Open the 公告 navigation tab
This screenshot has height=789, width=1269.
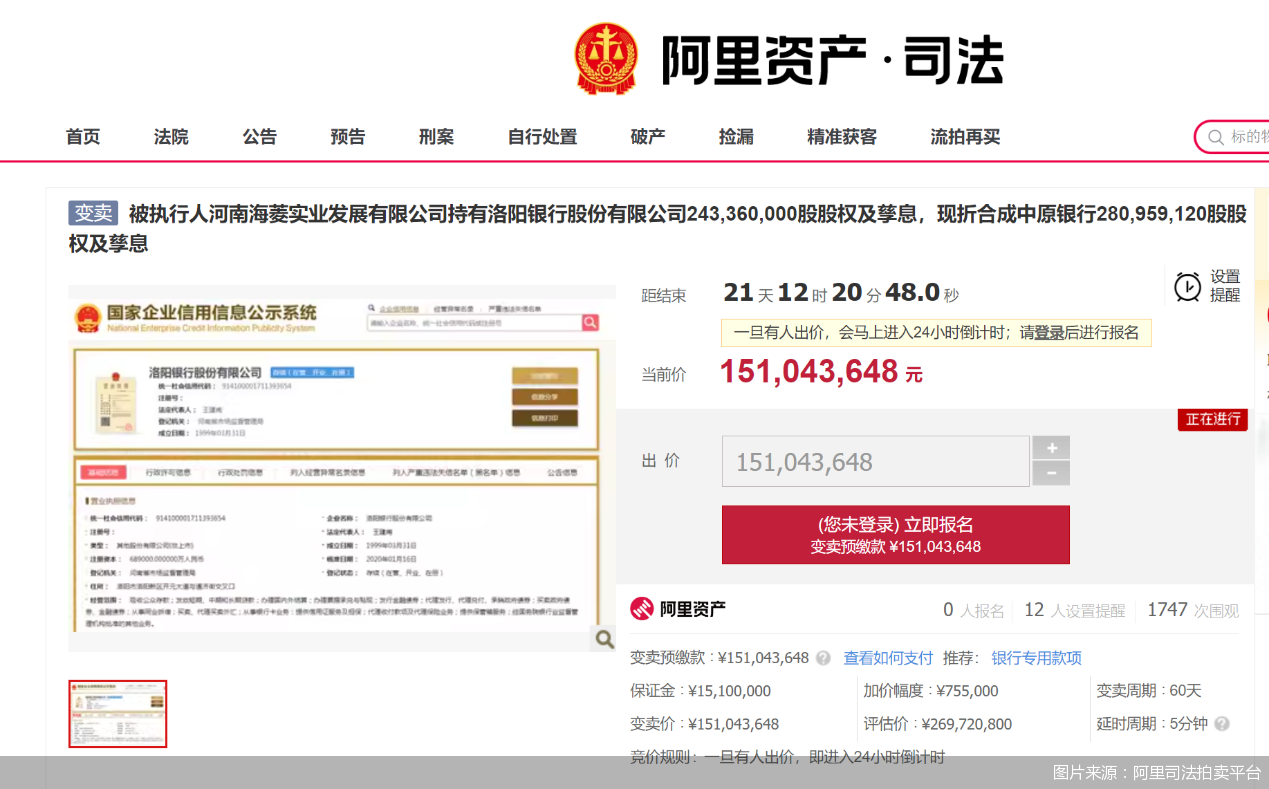click(x=259, y=137)
